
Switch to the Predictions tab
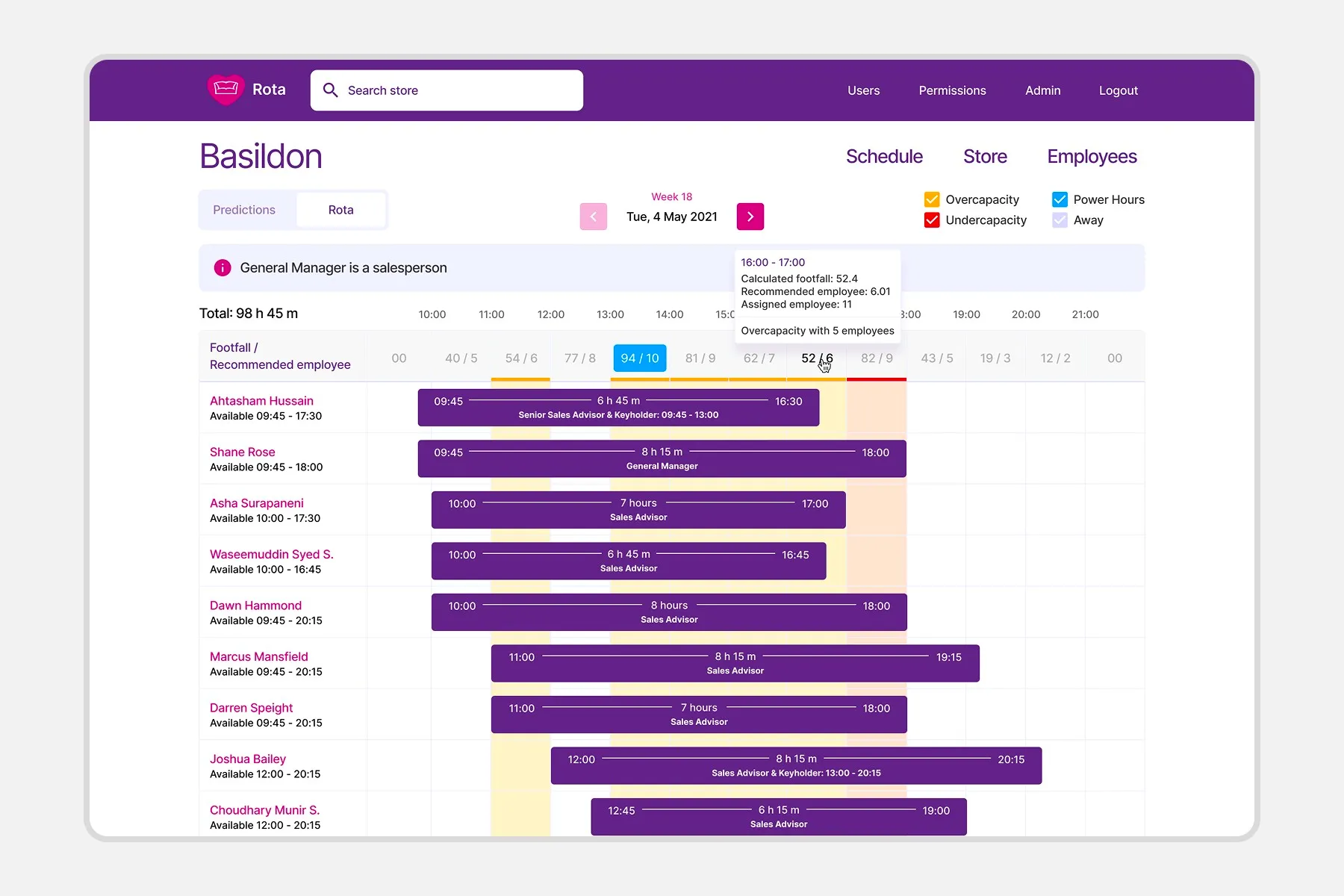244,210
